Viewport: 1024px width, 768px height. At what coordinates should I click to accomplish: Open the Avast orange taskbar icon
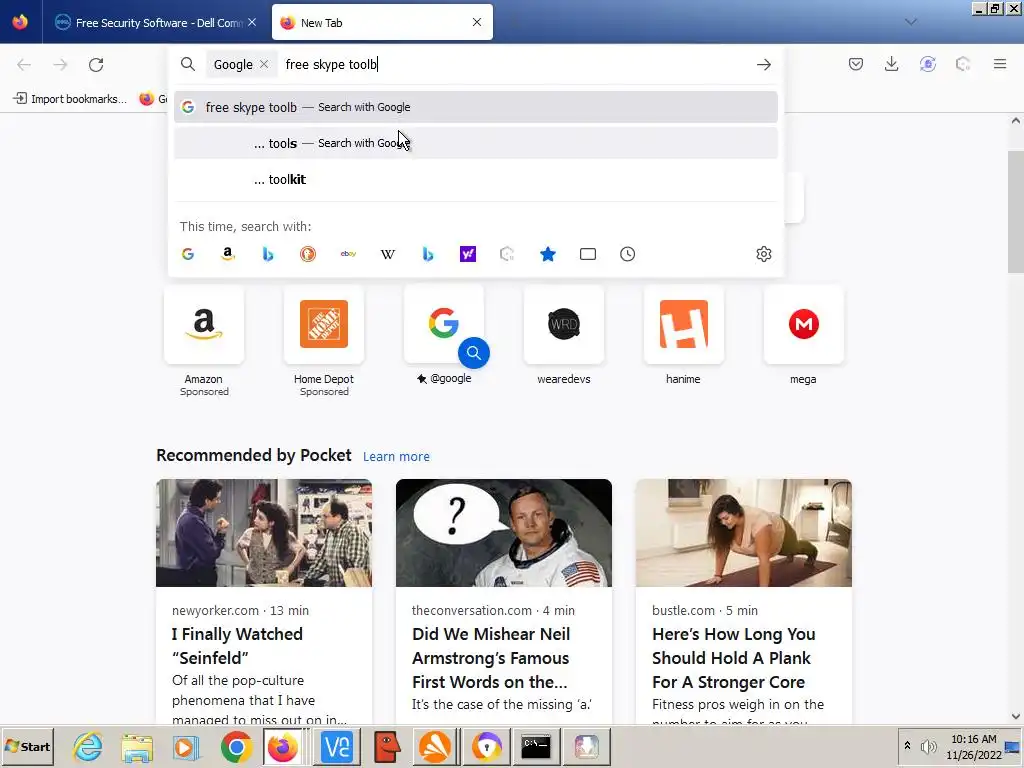coord(435,746)
